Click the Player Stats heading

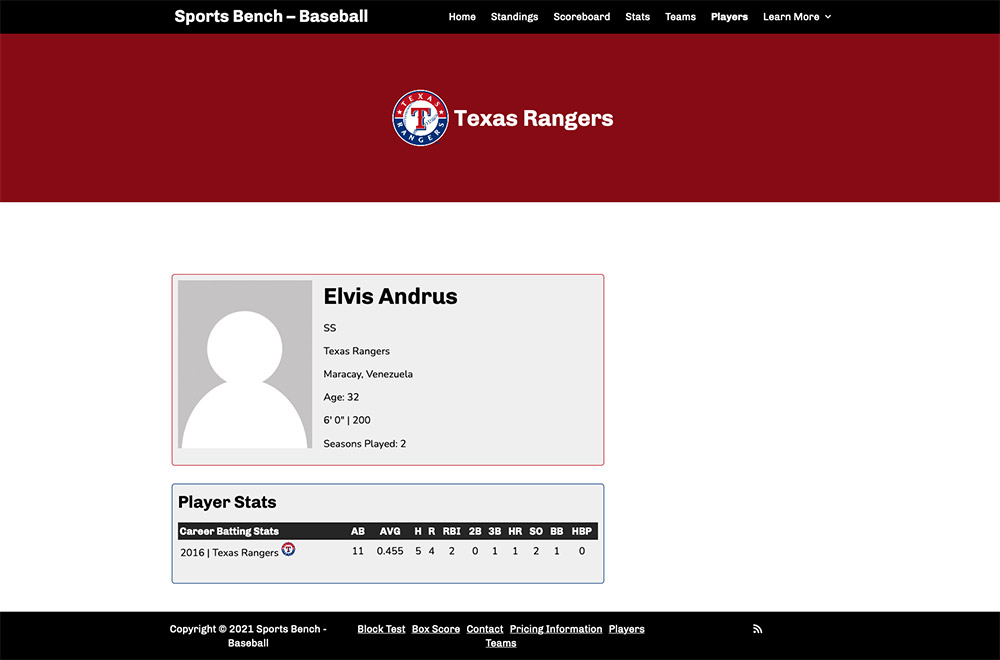[x=227, y=502]
